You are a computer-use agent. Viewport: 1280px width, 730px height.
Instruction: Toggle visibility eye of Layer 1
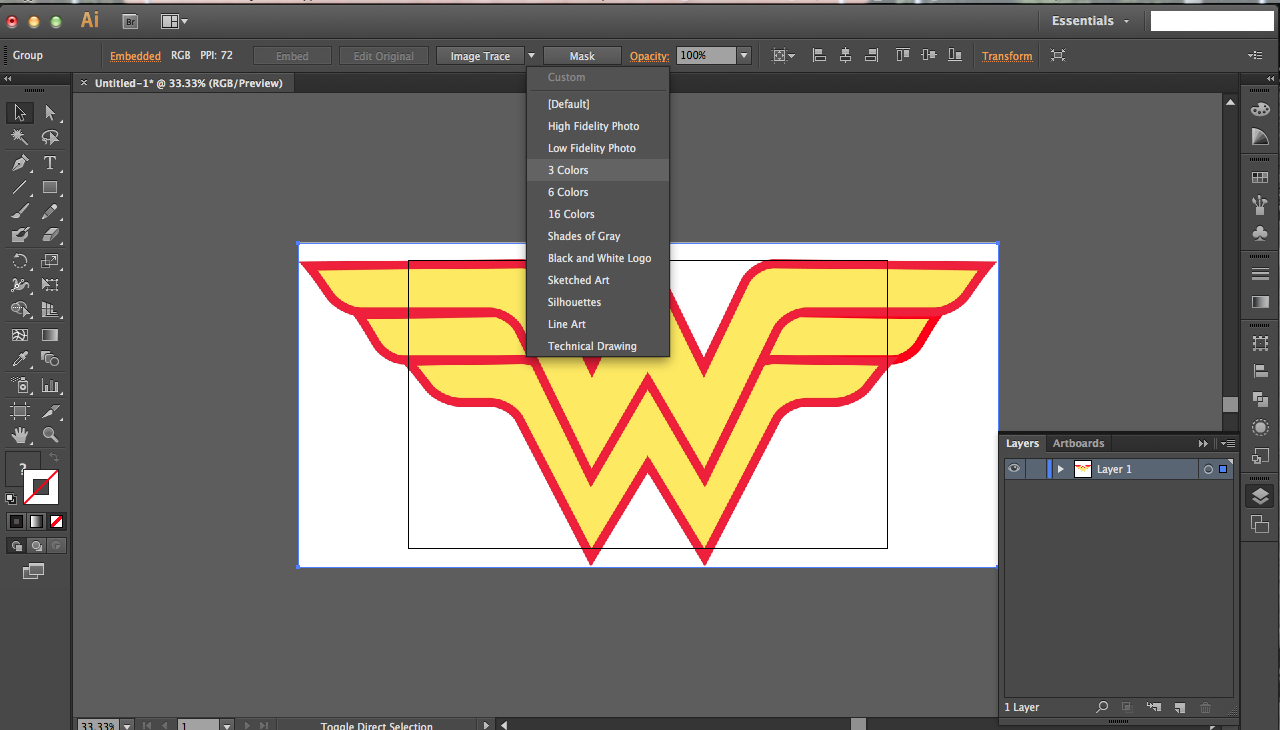[x=1015, y=469]
